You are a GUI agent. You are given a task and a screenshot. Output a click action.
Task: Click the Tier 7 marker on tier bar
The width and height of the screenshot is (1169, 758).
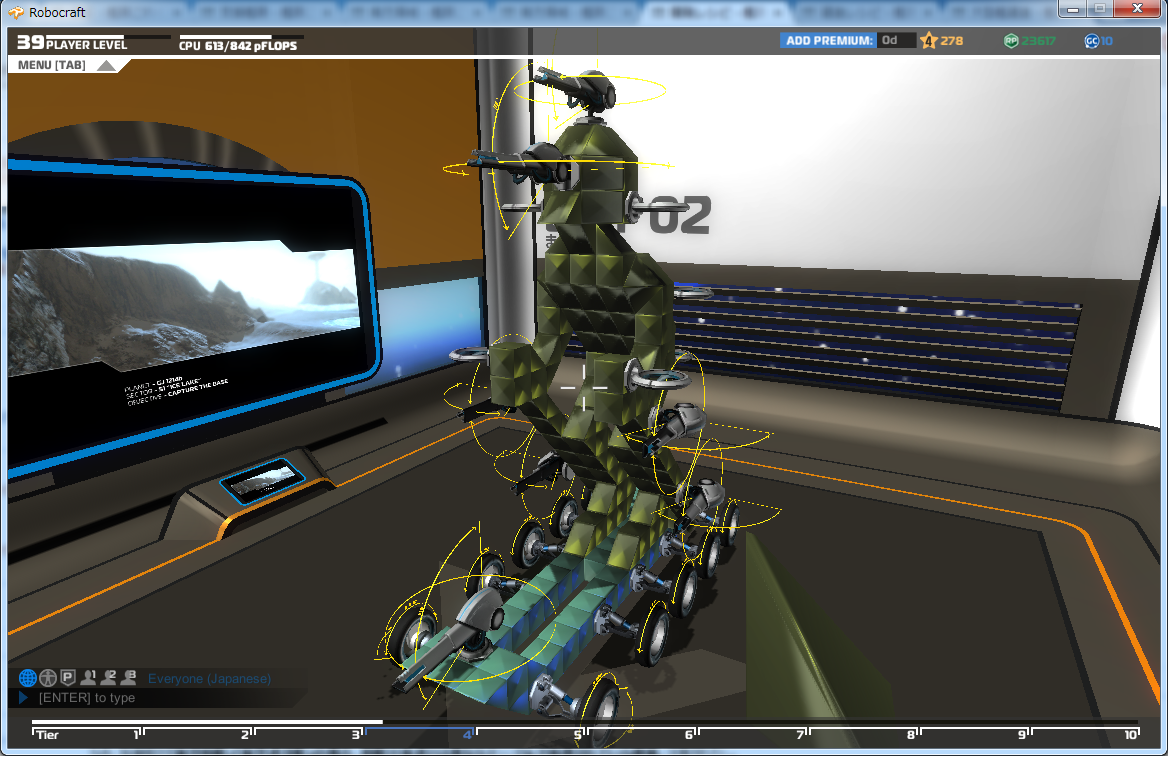(x=801, y=734)
